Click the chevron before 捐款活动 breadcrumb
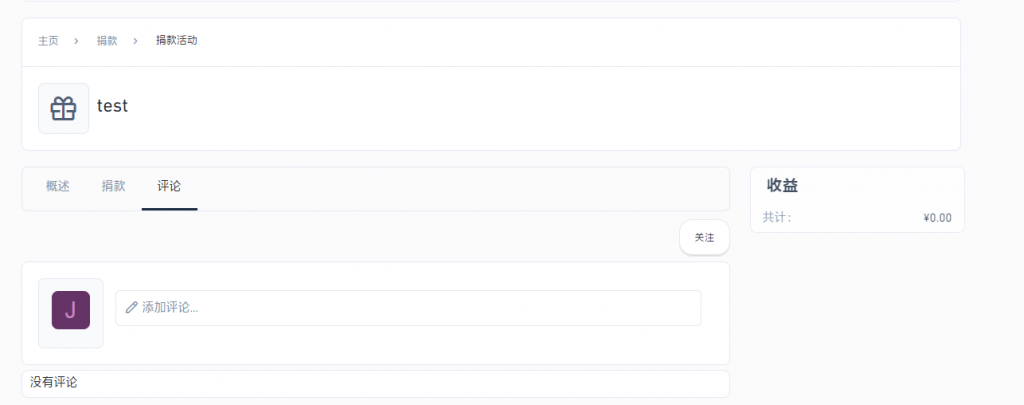The height and width of the screenshot is (405, 1024). 136,40
